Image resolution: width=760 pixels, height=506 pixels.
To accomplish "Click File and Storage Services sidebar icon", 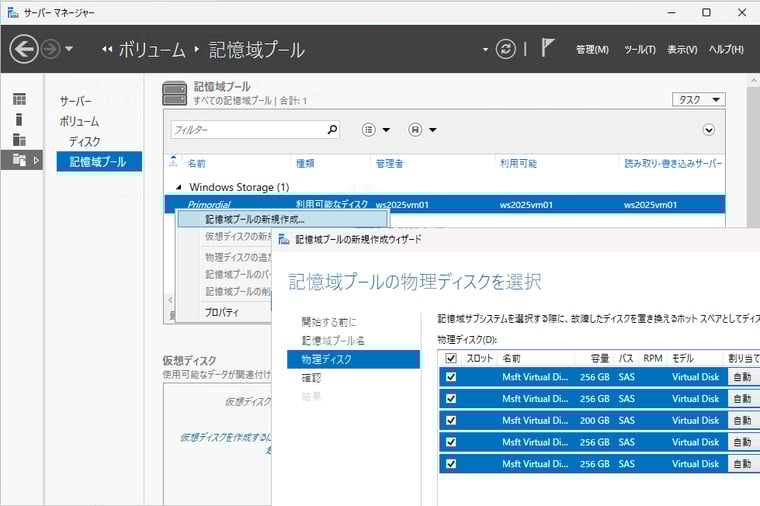I will [19, 160].
